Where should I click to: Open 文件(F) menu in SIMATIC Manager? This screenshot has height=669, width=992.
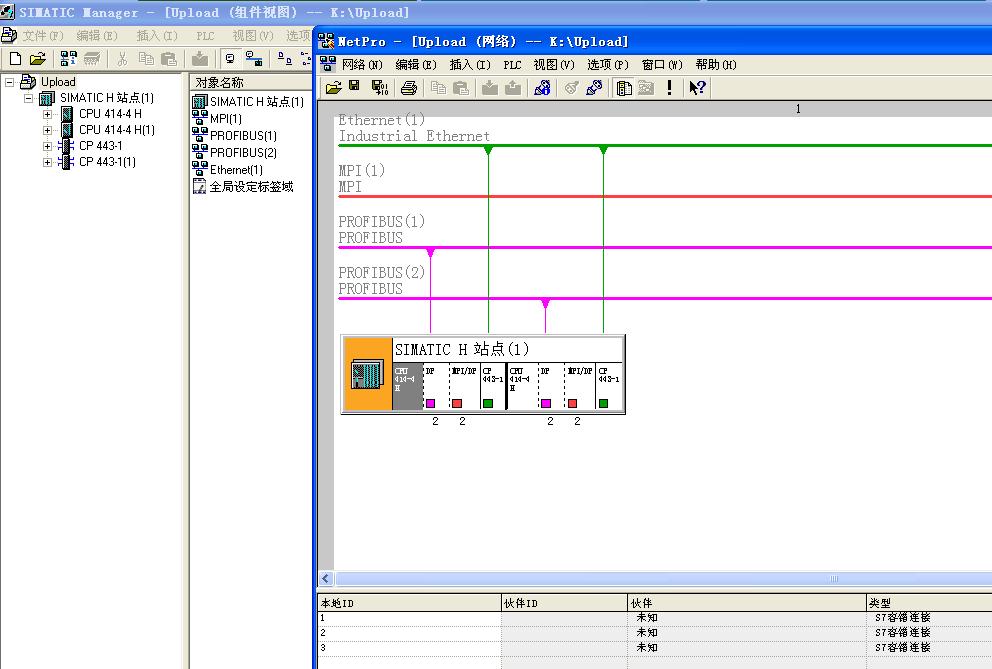pyautogui.click(x=43, y=35)
